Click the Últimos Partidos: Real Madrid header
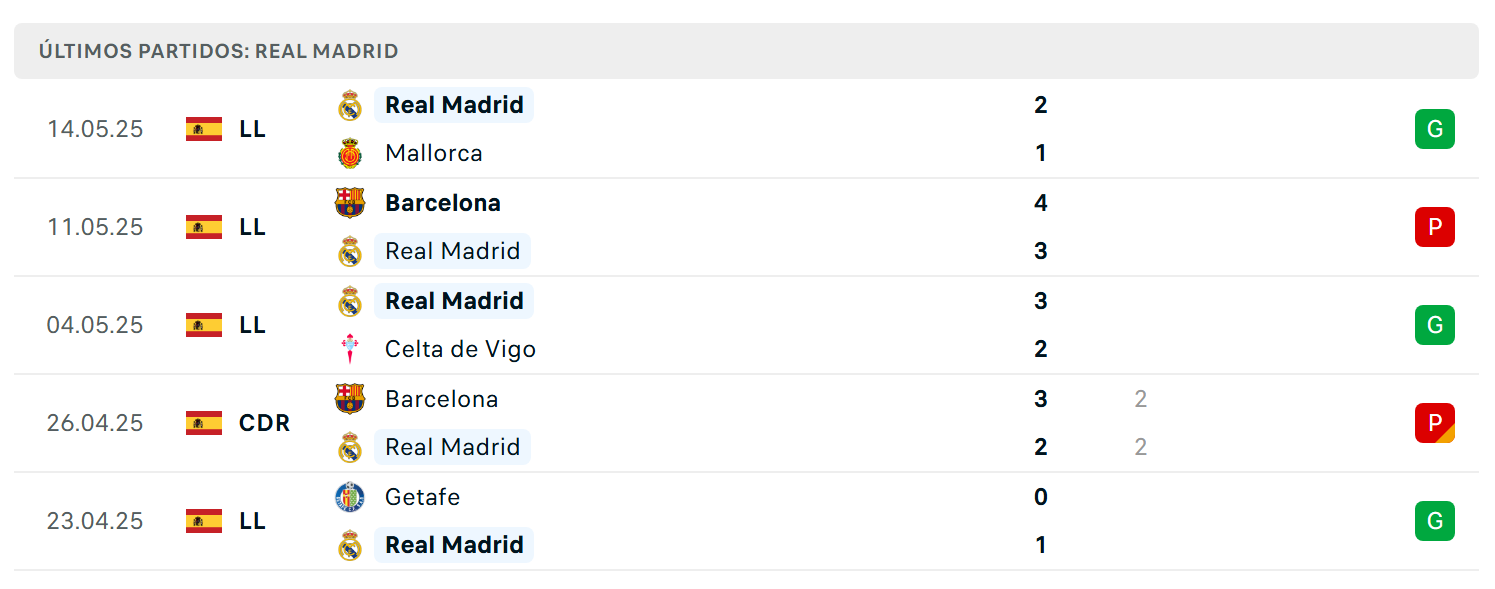 (x=219, y=51)
